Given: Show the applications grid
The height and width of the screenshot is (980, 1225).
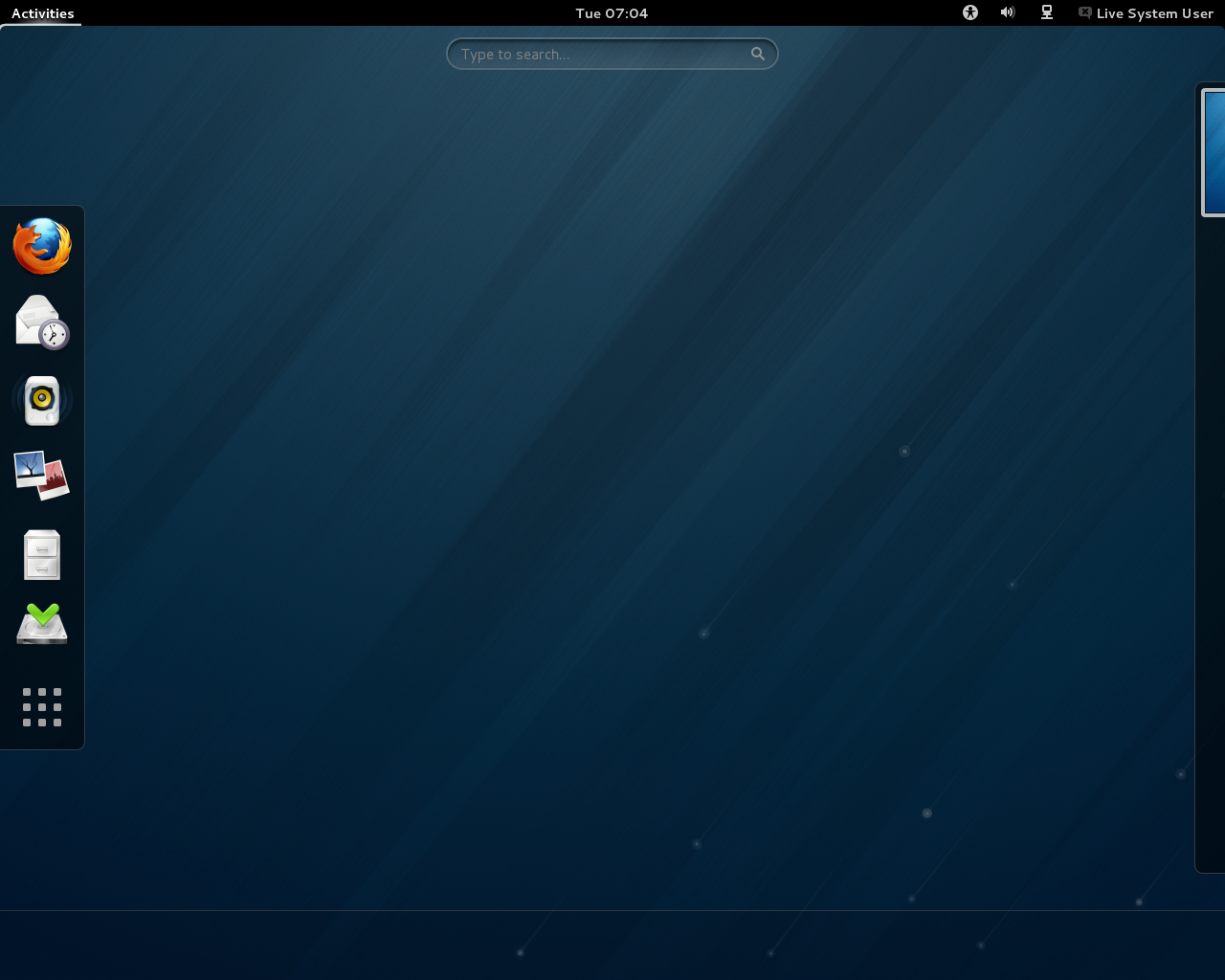Looking at the screenshot, I should (x=41, y=707).
